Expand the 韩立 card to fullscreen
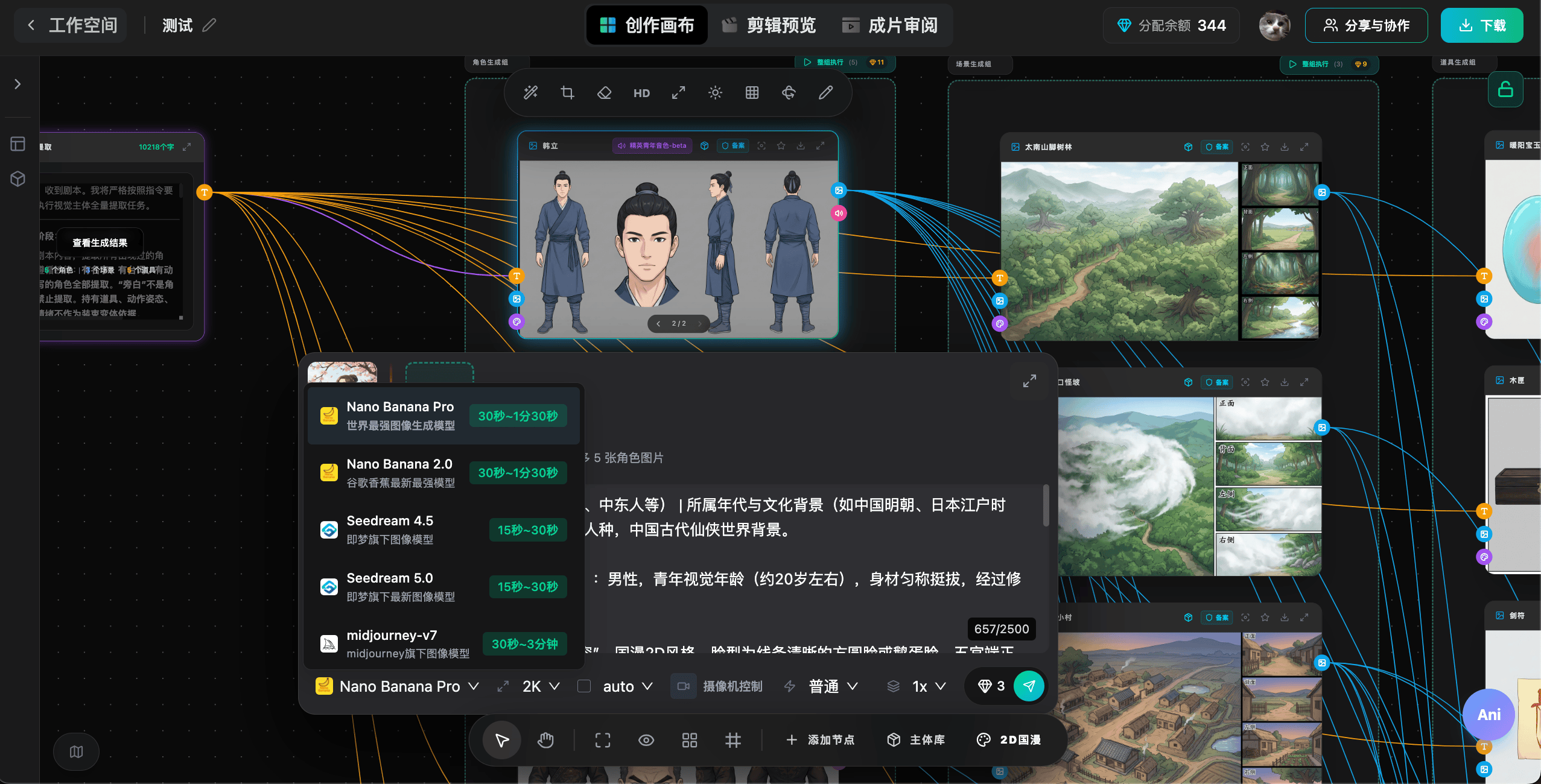The width and height of the screenshot is (1541, 784). [x=821, y=146]
